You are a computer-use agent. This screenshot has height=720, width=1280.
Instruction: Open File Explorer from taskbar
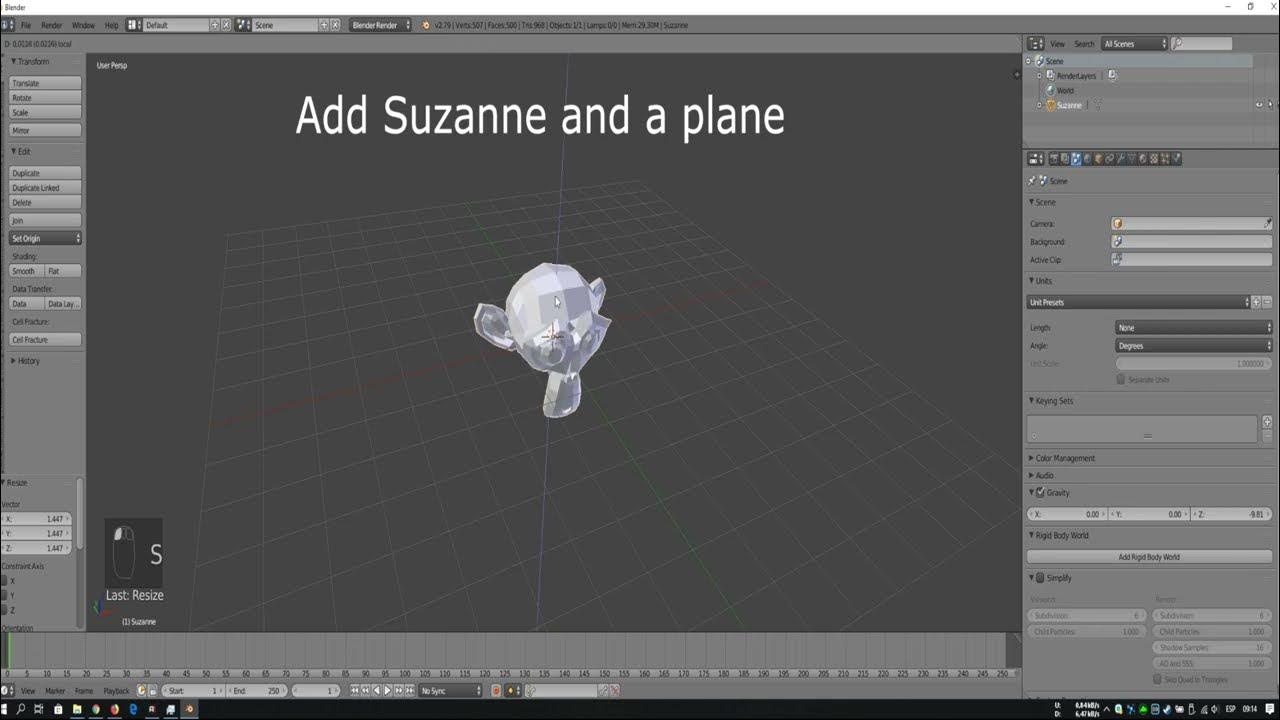pyautogui.click(x=76, y=709)
